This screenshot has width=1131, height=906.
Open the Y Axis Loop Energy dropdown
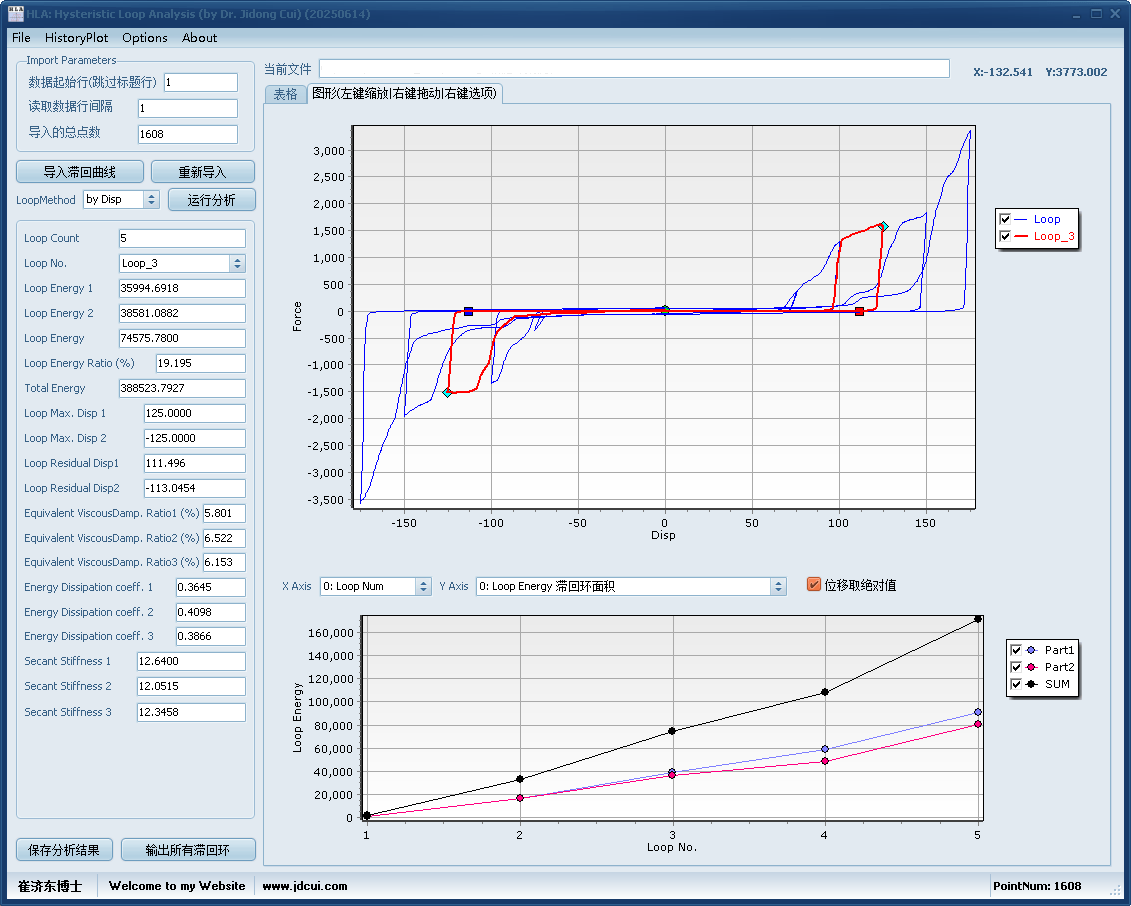pos(778,587)
